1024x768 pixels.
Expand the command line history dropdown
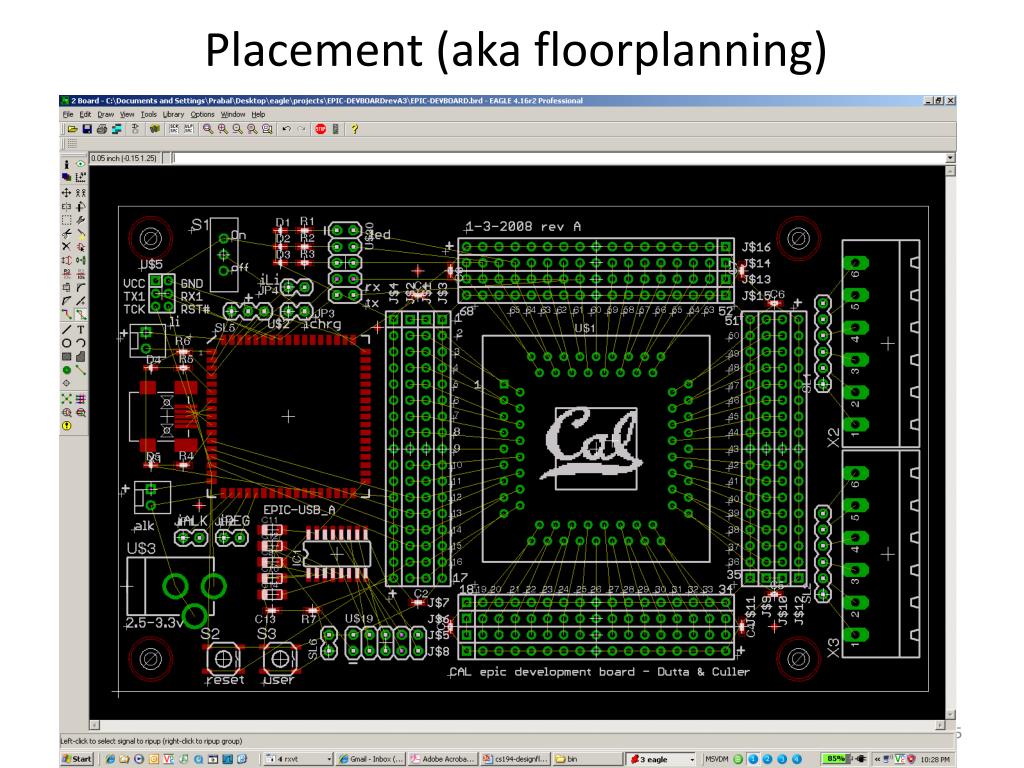click(950, 157)
